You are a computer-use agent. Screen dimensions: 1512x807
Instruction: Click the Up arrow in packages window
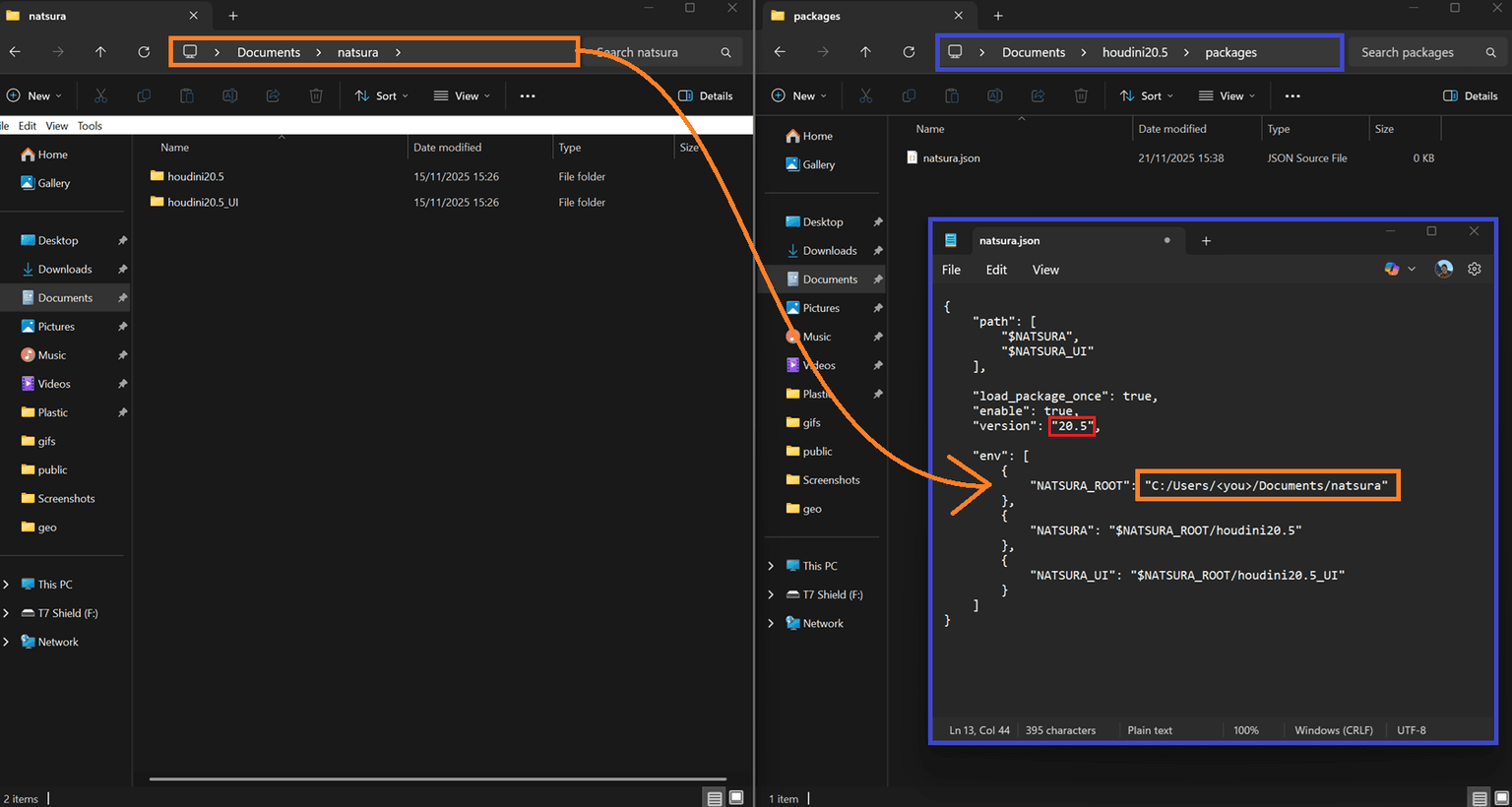click(x=865, y=52)
